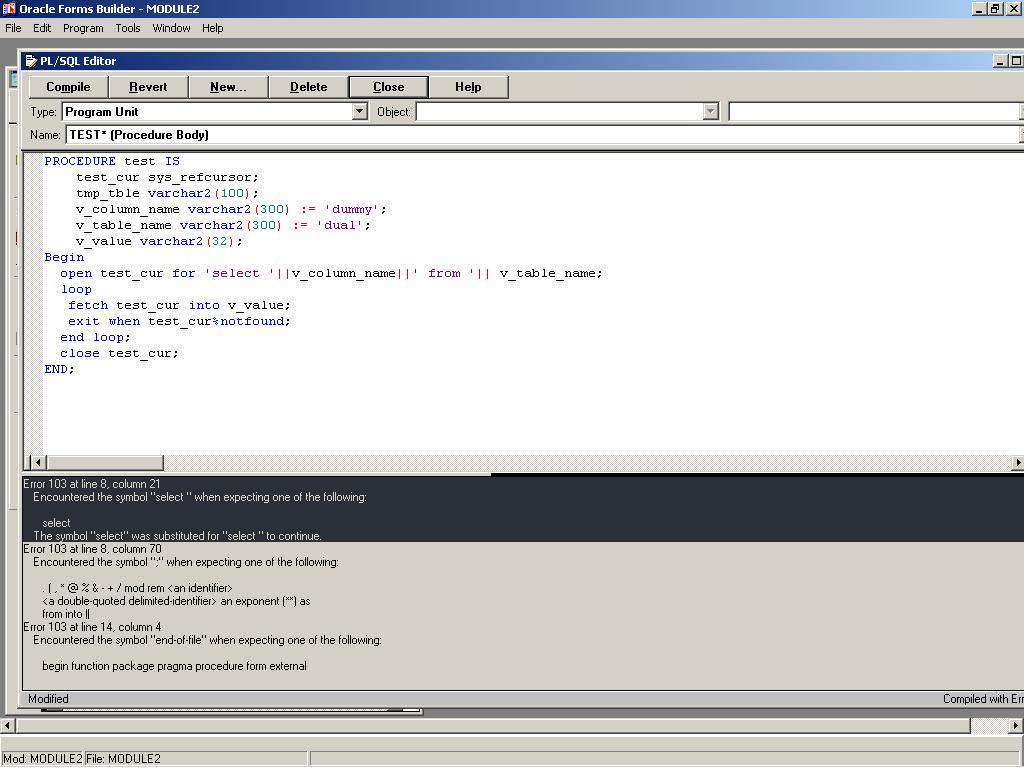Screen dimensions: 1024x768
Task: Expand the Type dropdown showing Program Unit
Action: pyautogui.click(x=360, y=112)
